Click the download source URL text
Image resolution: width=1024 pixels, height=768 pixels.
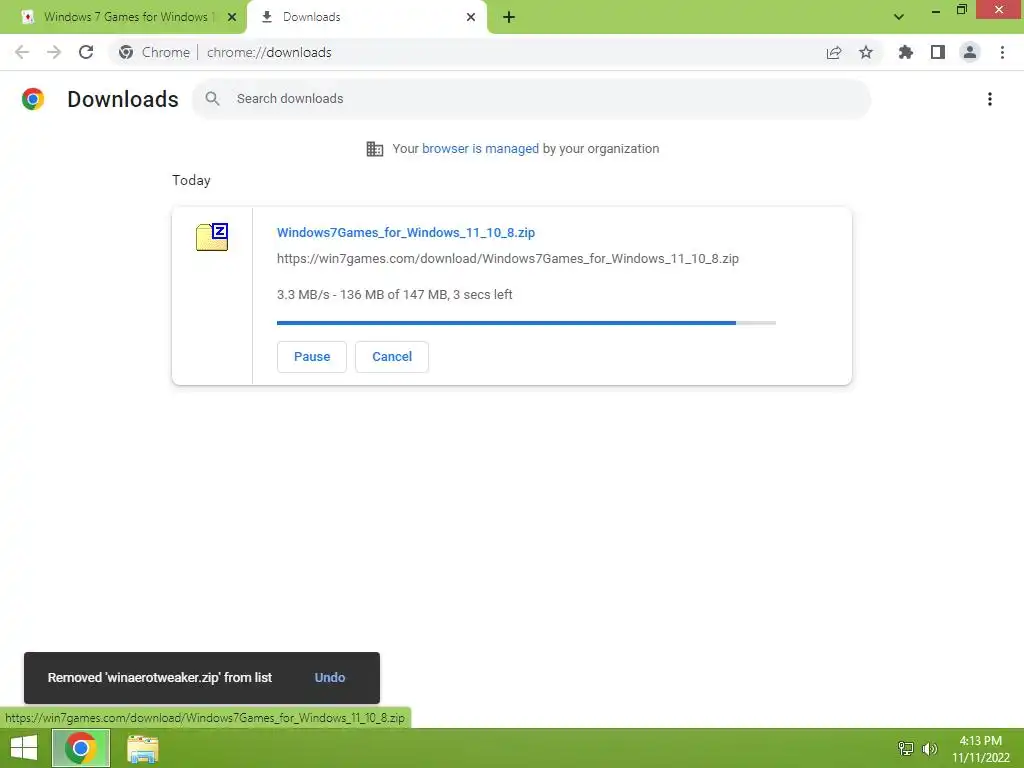pyautogui.click(x=507, y=259)
